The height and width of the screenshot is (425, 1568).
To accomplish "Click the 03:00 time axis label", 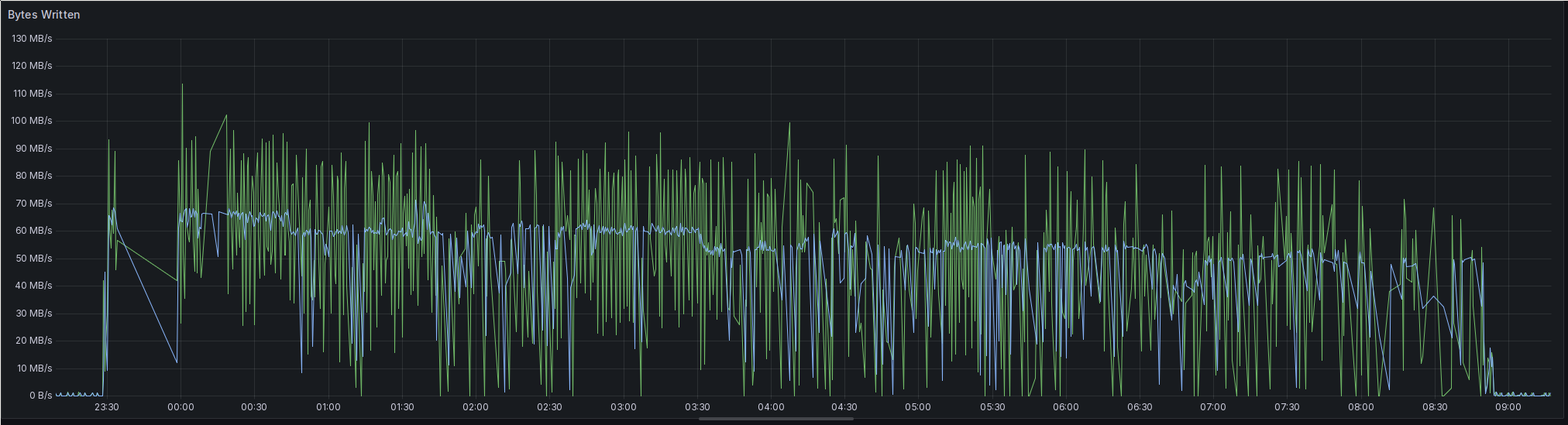I will tap(624, 407).
